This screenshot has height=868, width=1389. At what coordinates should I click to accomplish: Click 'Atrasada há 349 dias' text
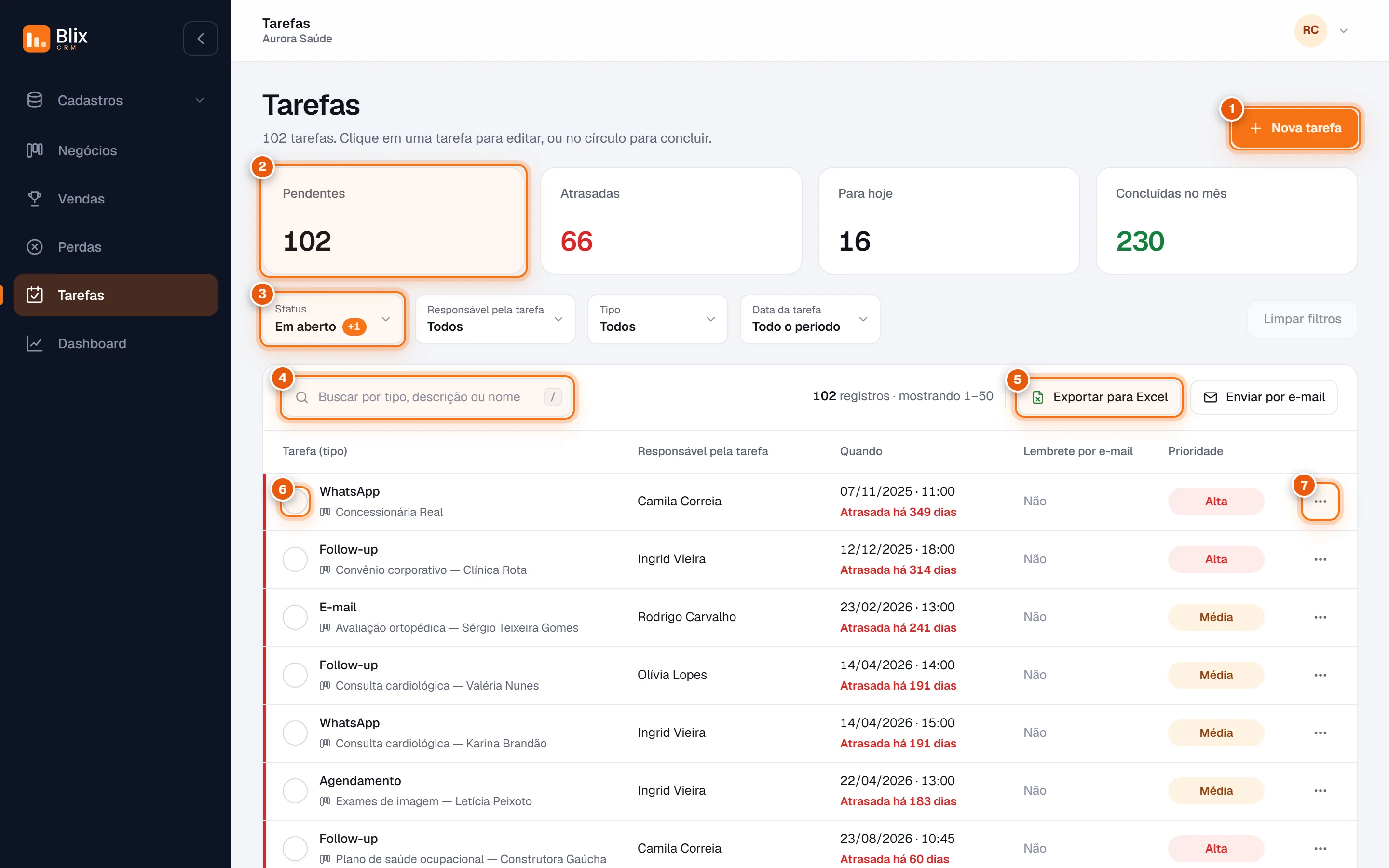[898, 512]
